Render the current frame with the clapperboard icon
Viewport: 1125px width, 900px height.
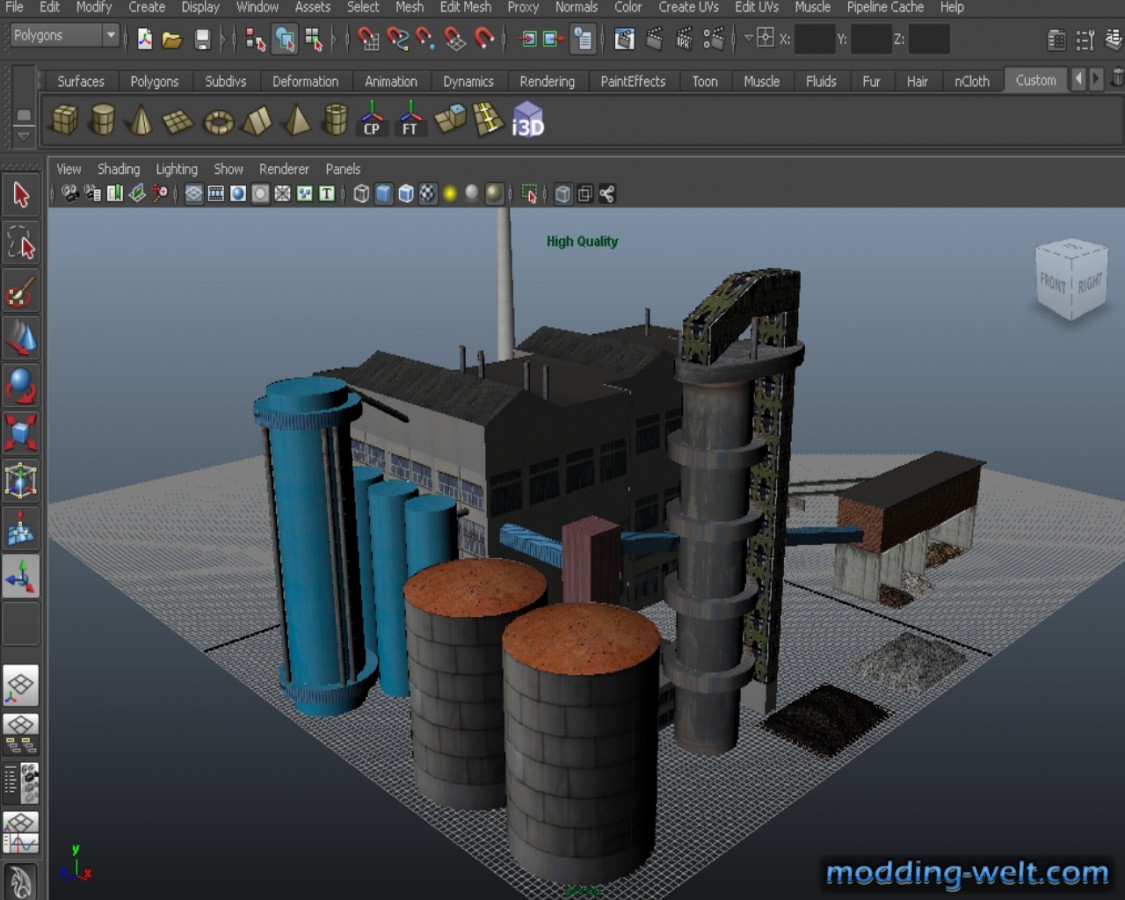coord(654,39)
